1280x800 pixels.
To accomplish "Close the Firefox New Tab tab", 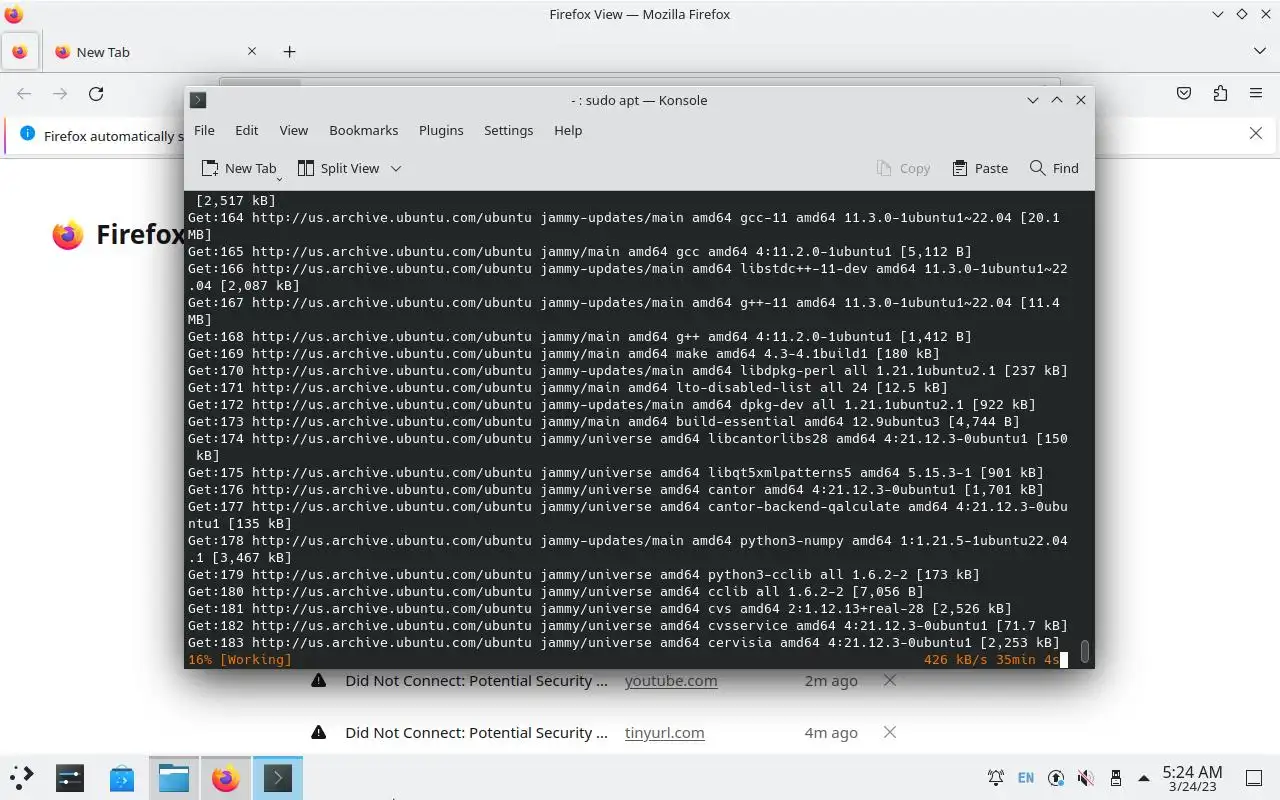I will point(252,51).
